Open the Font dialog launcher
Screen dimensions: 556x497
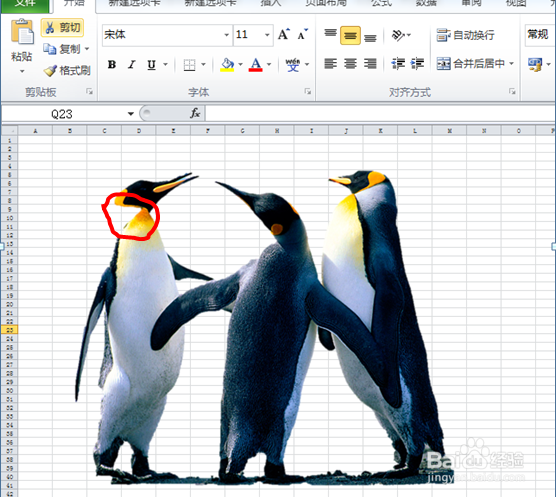(307, 92)
